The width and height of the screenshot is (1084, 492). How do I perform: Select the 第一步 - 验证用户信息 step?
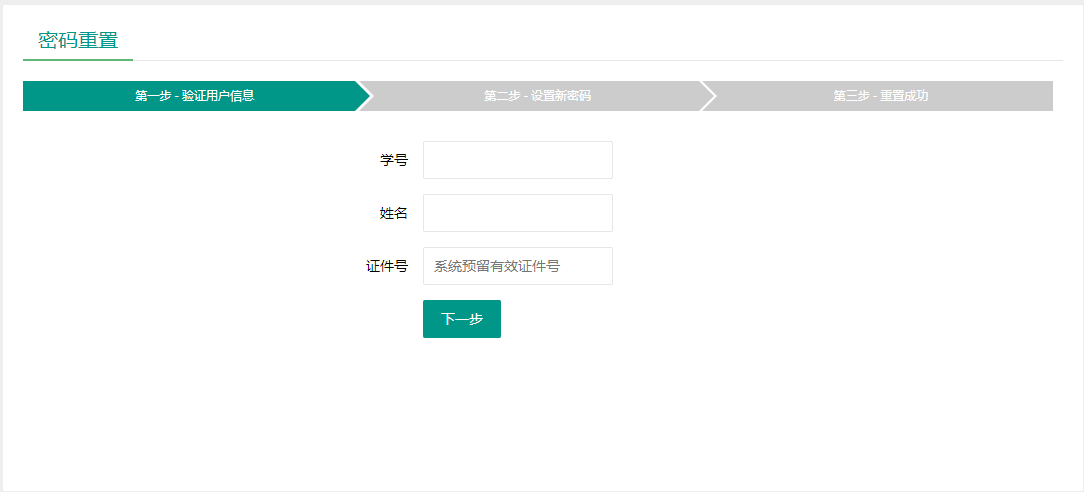(194, 96)
